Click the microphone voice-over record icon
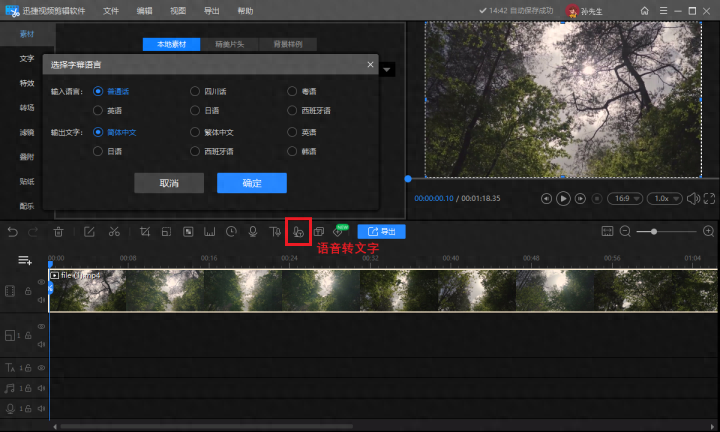 [x=253, y=232]
